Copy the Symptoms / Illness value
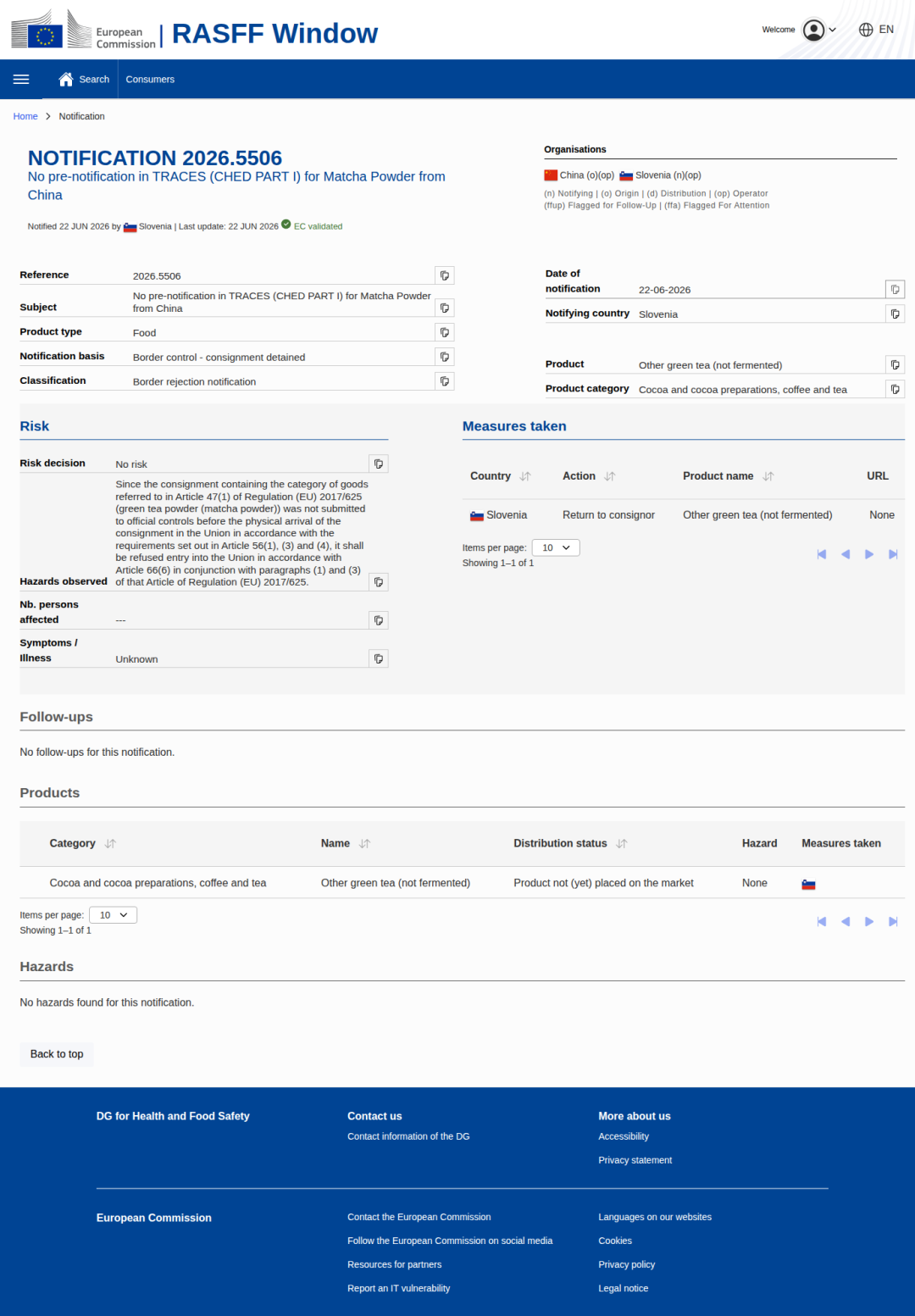 (379, 658)
